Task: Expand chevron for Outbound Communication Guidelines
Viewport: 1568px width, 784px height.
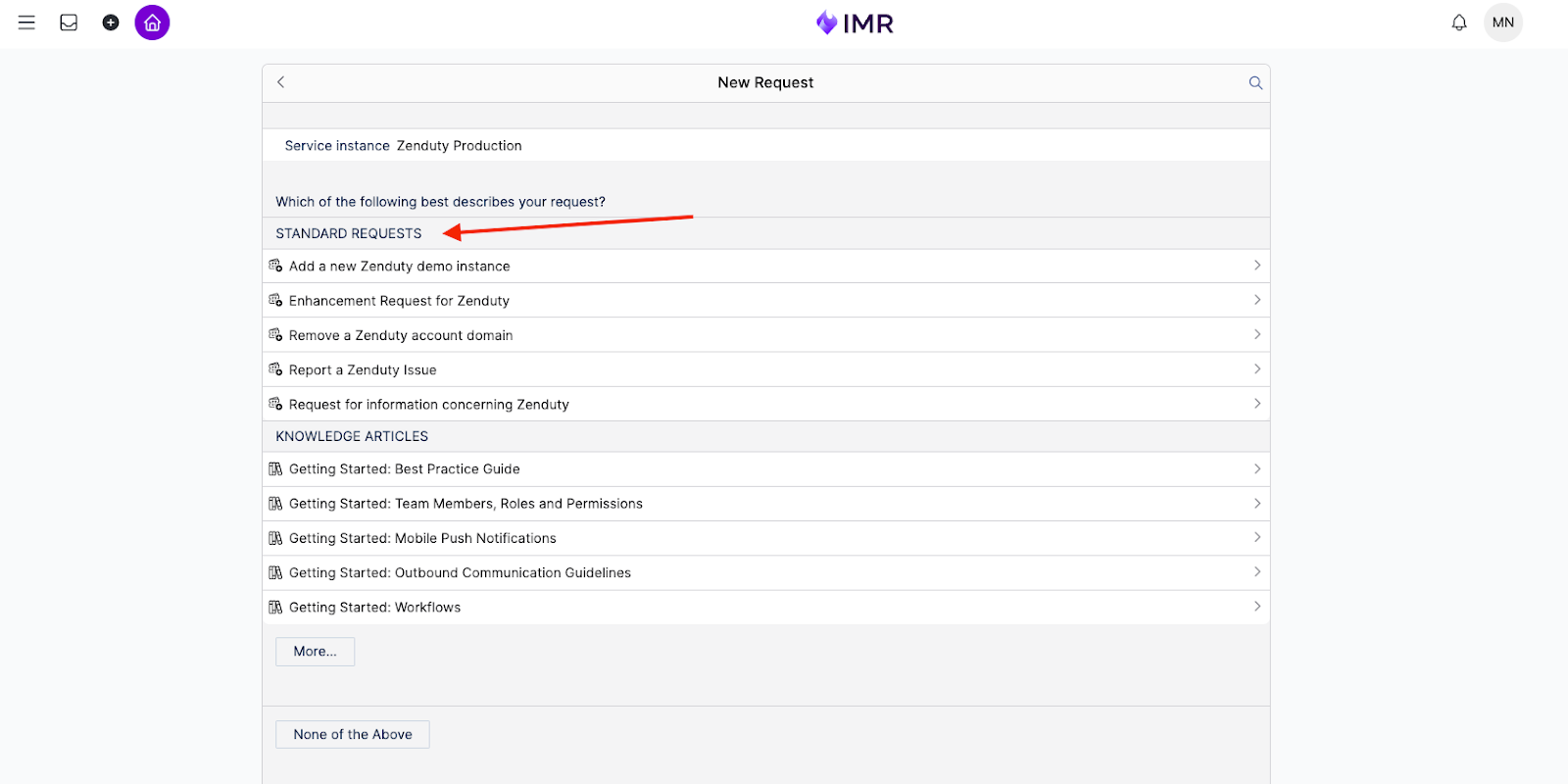Action: 1257,572
